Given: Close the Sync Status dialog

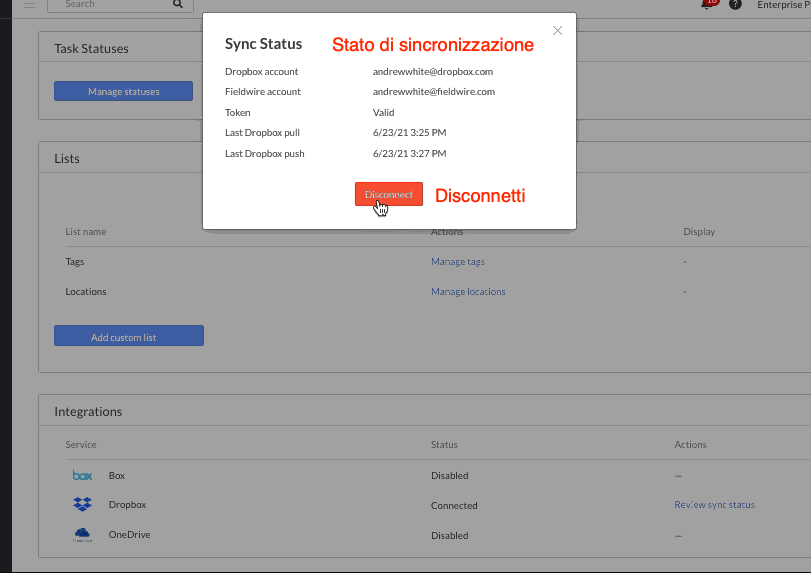Looking at the screenshot, I should point(557,31).
